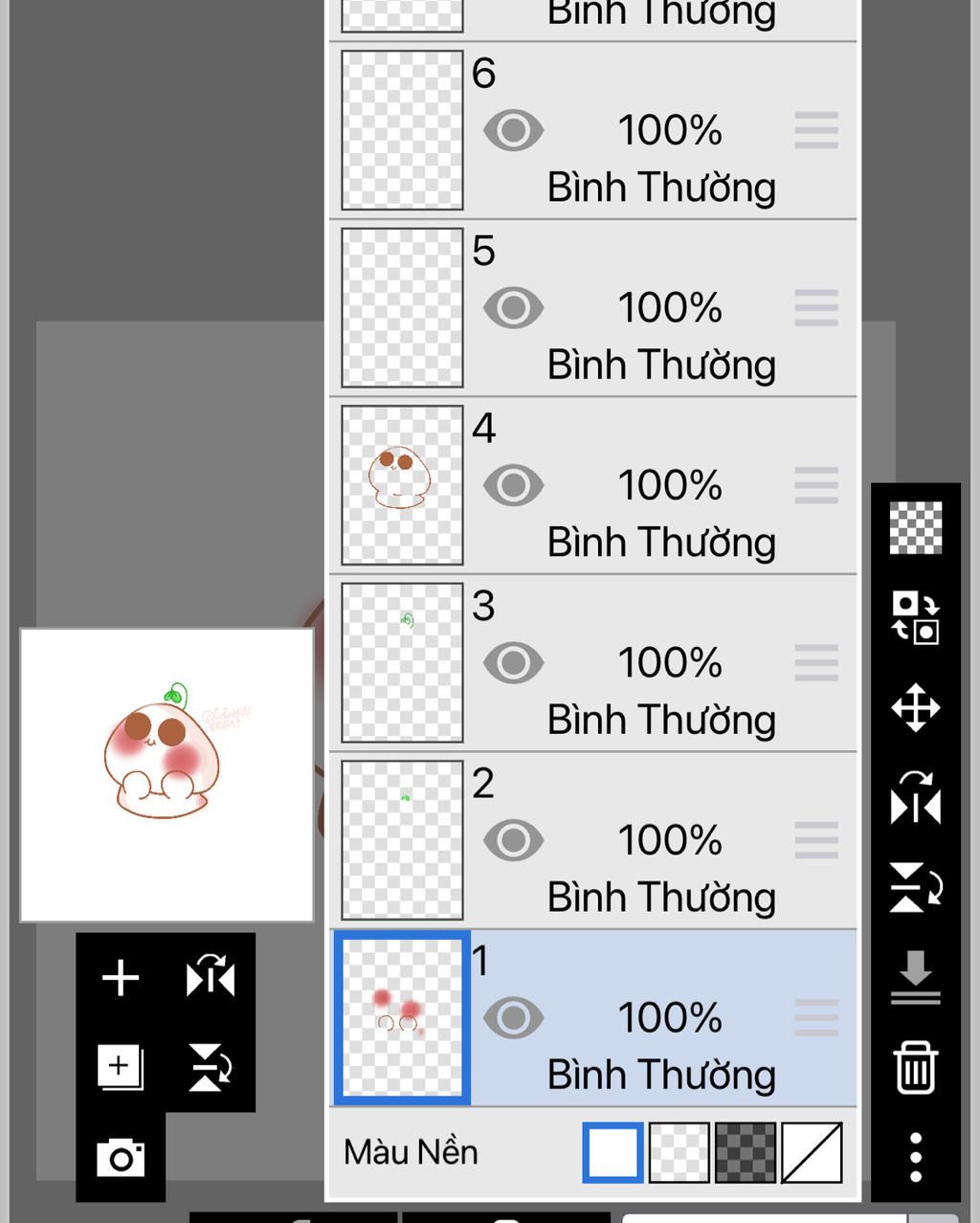
Task: Hide layer 4 using its eye icon
Action: pos(513,486)
